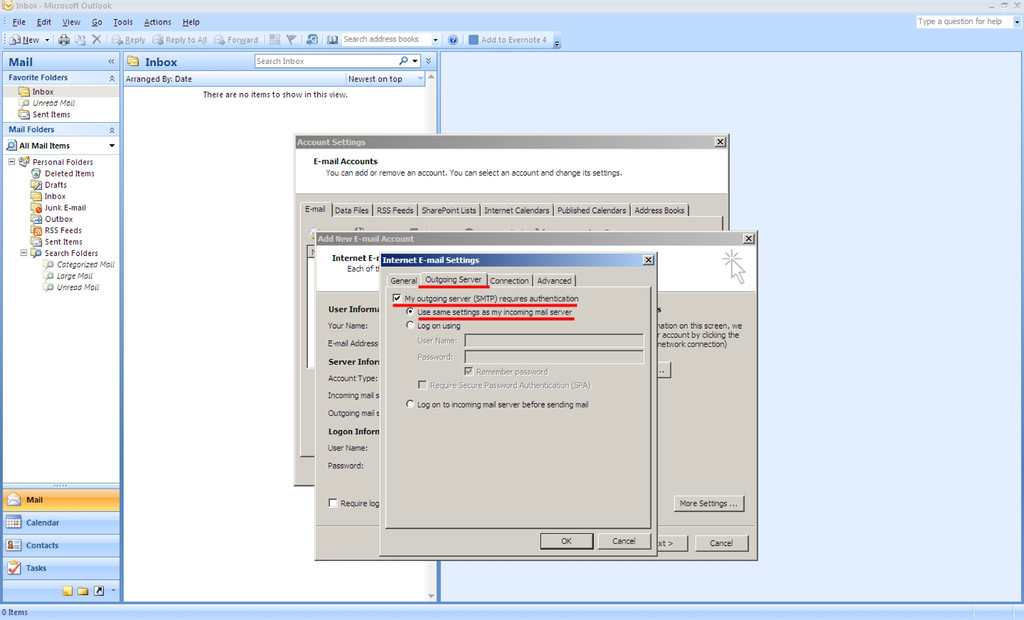Click the Move to Folder toolbar icon
Screen dimensions: 1024x620
tap(80, 40)
